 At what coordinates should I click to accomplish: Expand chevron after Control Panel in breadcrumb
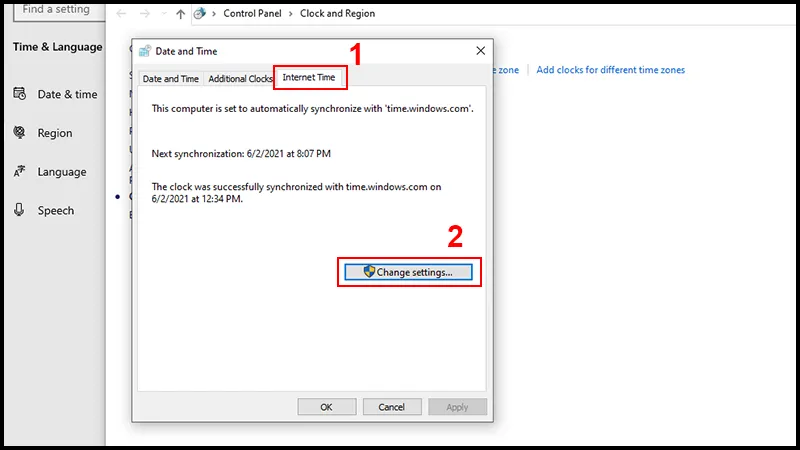tap(291, 14)
